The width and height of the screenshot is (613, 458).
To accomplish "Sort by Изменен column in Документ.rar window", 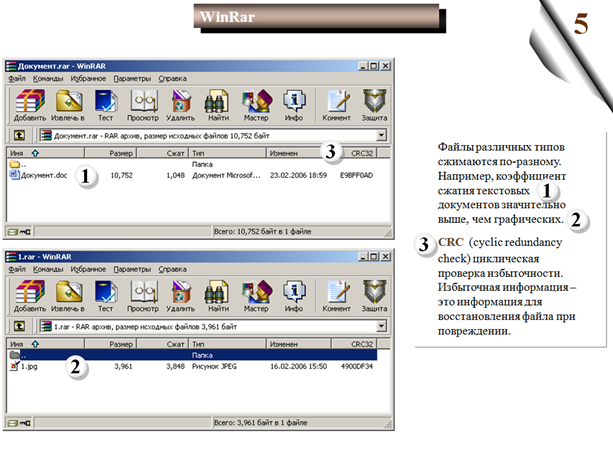I will (x=299, y=153).
